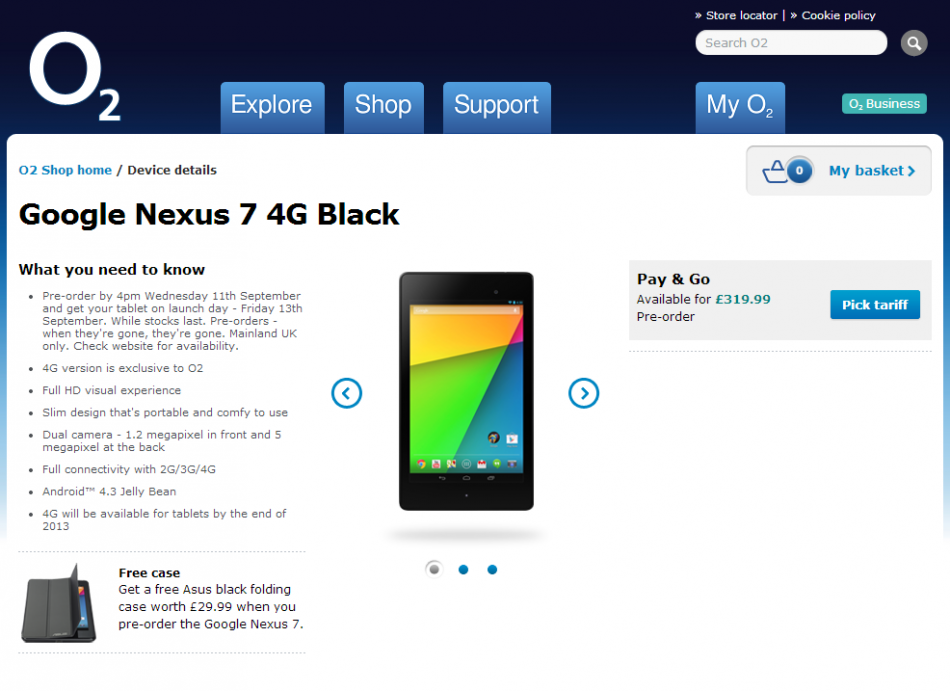Select the second carousel dot
Screen dimensions: 950x691
pyautogui.click(x=463, y=569)
